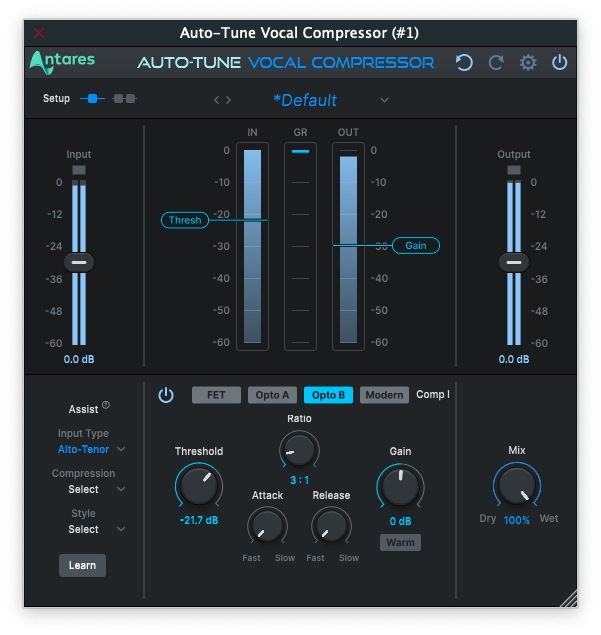Click the Learn button

(82, 565)
